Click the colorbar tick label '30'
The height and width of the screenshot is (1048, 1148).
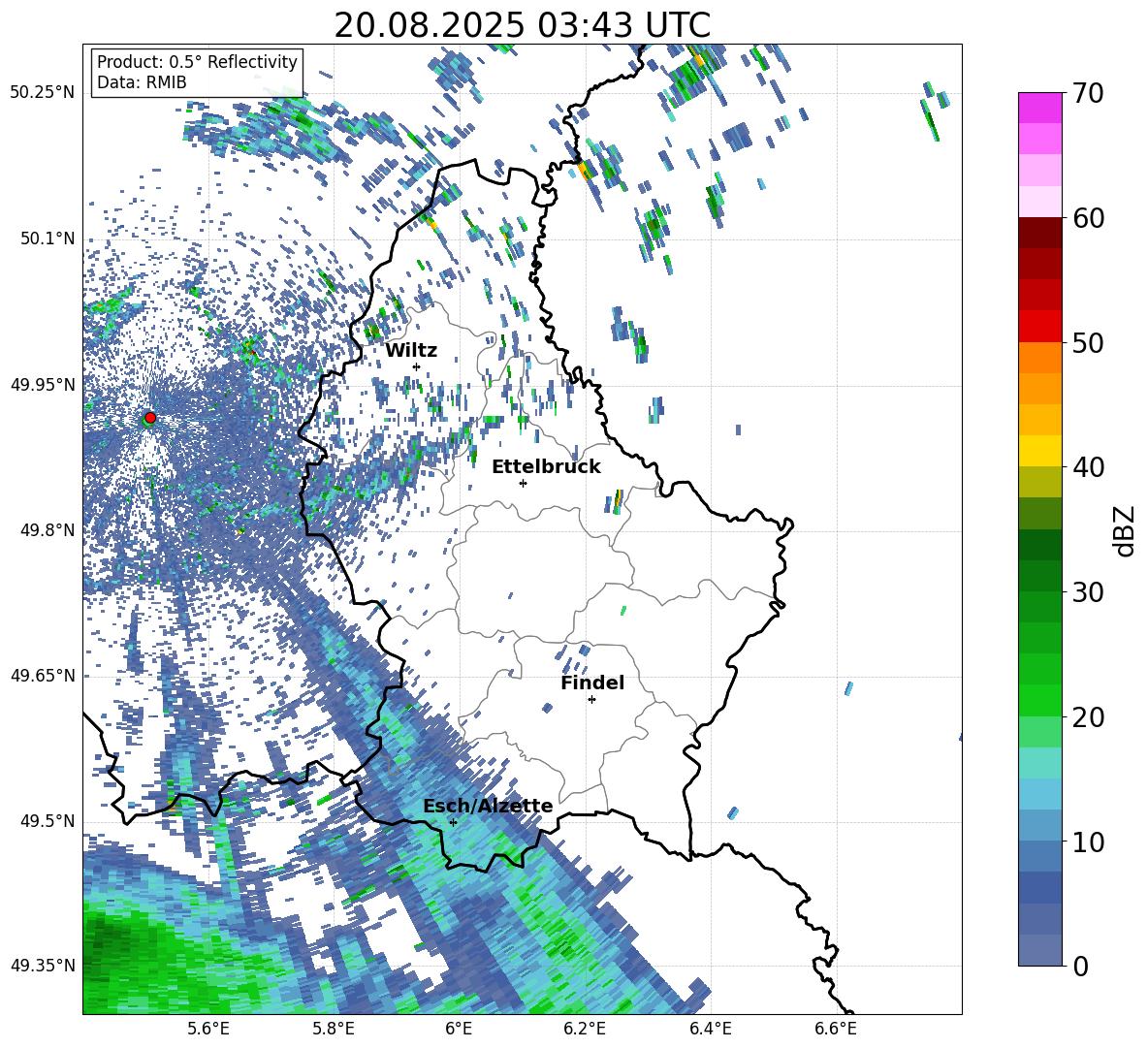coord(1088,592)
